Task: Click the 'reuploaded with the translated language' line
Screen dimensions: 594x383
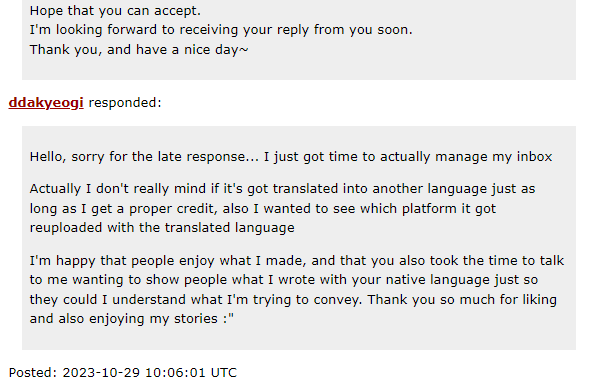Action: pyautogui.click(x=162, y=228)
